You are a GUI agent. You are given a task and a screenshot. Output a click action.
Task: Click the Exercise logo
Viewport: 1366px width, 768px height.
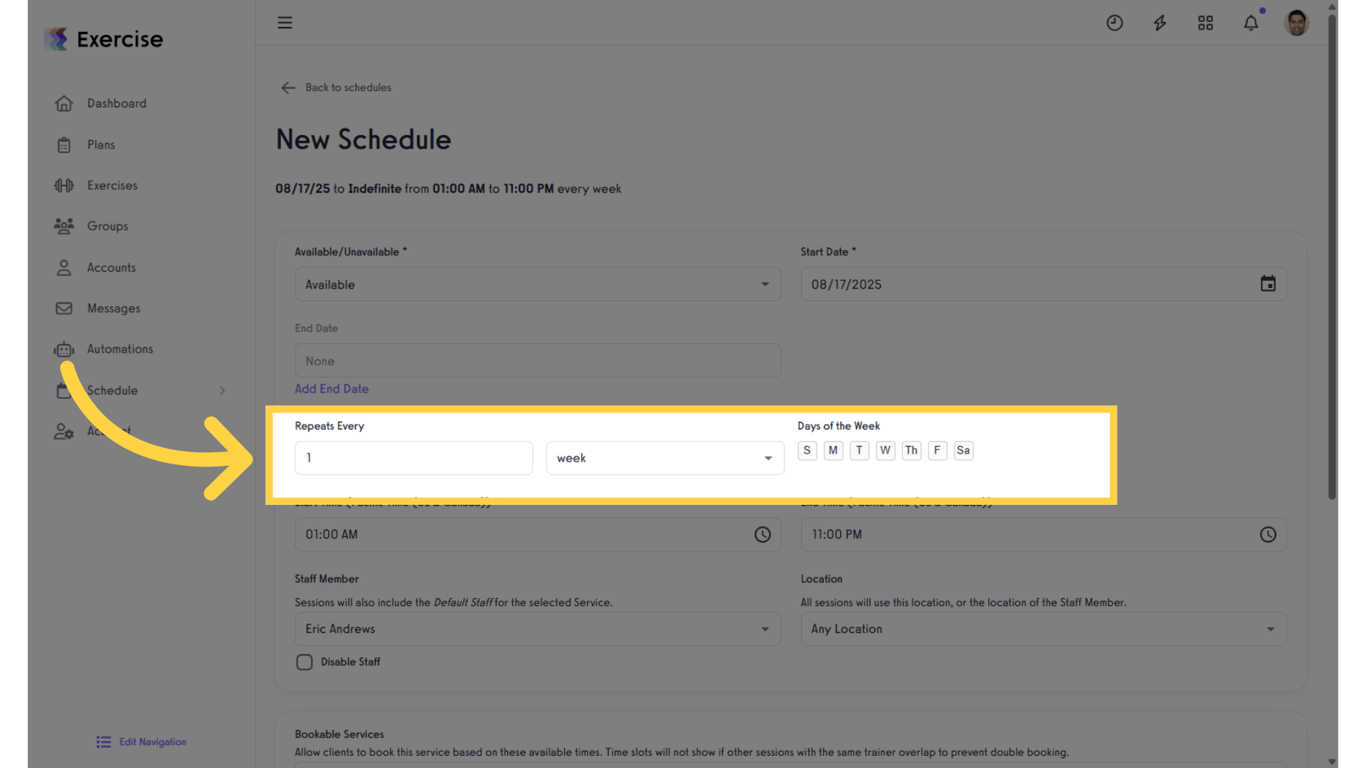pyautogui.click(x=103, y=39)
